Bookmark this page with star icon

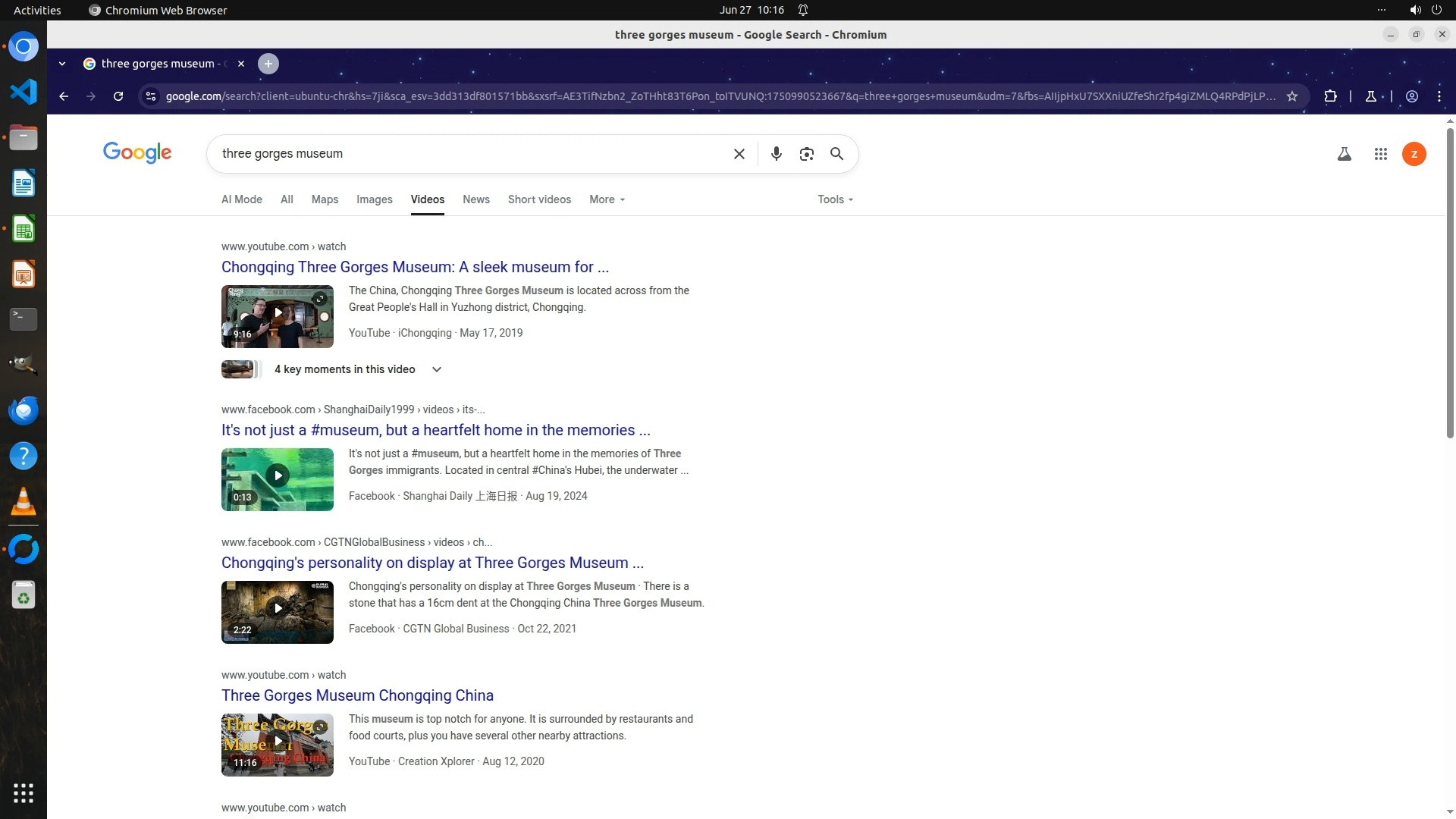pos(1292,96)
